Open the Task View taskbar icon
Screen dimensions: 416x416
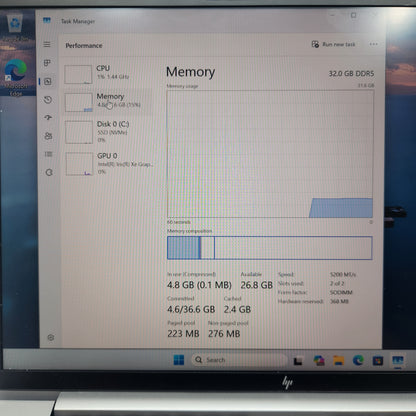tap(298, 361)
